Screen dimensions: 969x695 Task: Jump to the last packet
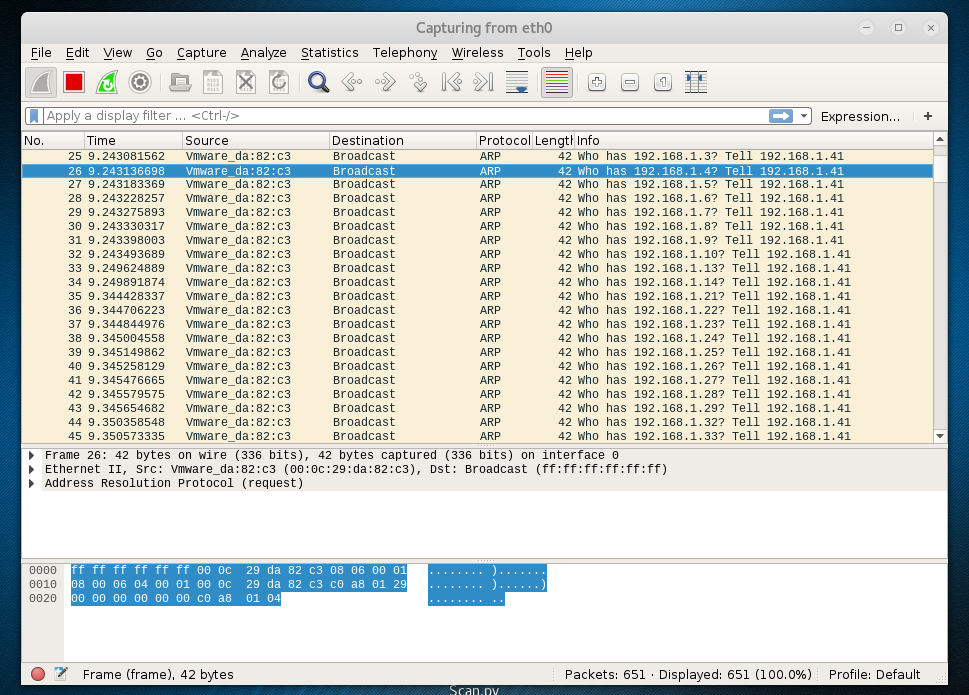point(484,82)
